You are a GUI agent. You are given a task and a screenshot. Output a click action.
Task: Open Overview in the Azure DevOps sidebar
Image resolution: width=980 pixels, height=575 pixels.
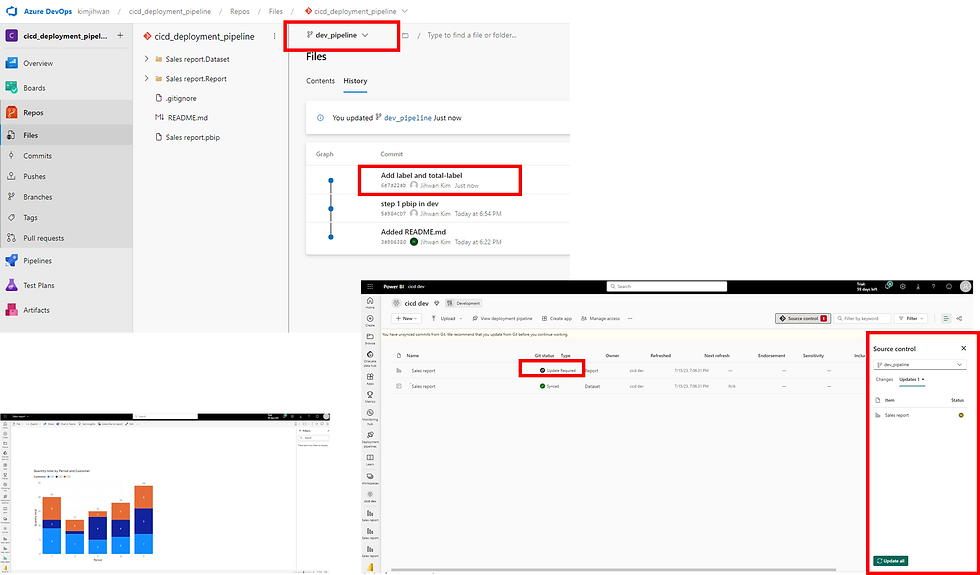(x=38, y=63)
